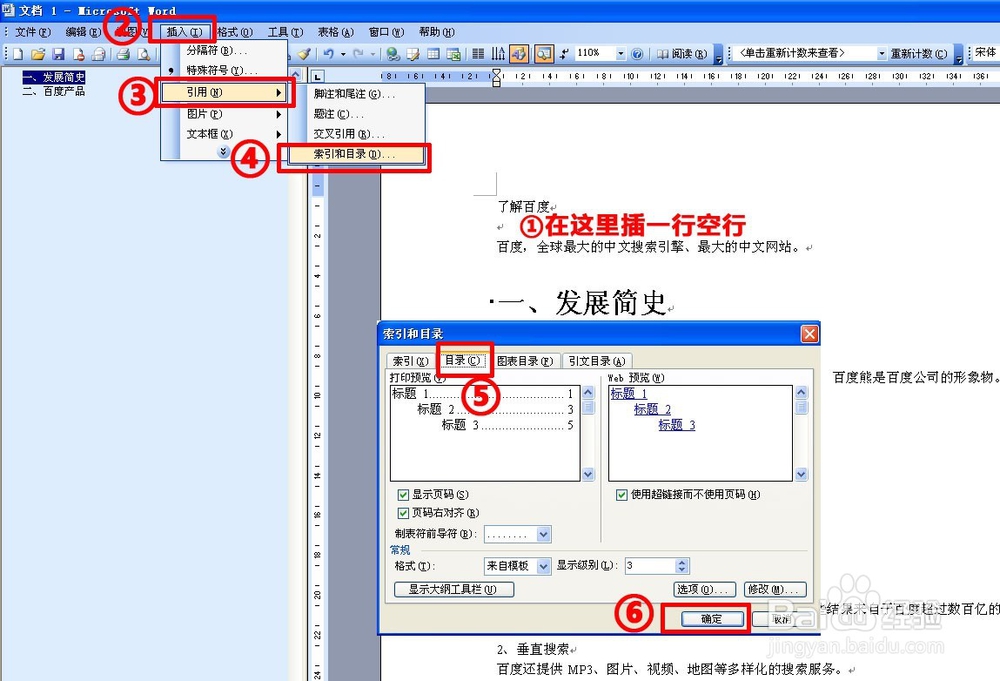Click the Print Preview magnifier icon
Image resolution: width=1000 pixels, height=681 pixels.
(x=143, y=54)
